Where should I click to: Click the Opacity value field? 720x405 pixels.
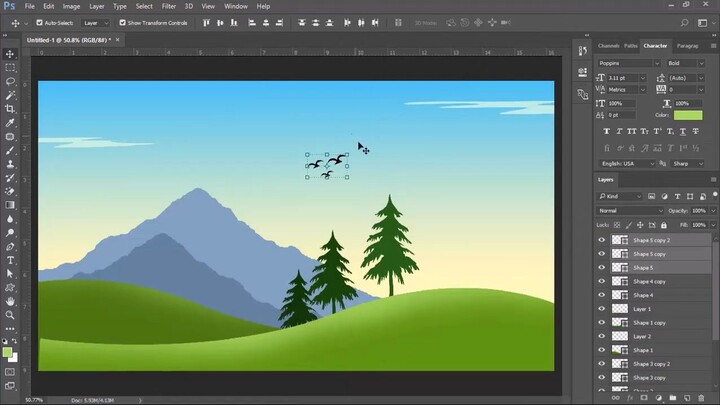pos(699,211)
